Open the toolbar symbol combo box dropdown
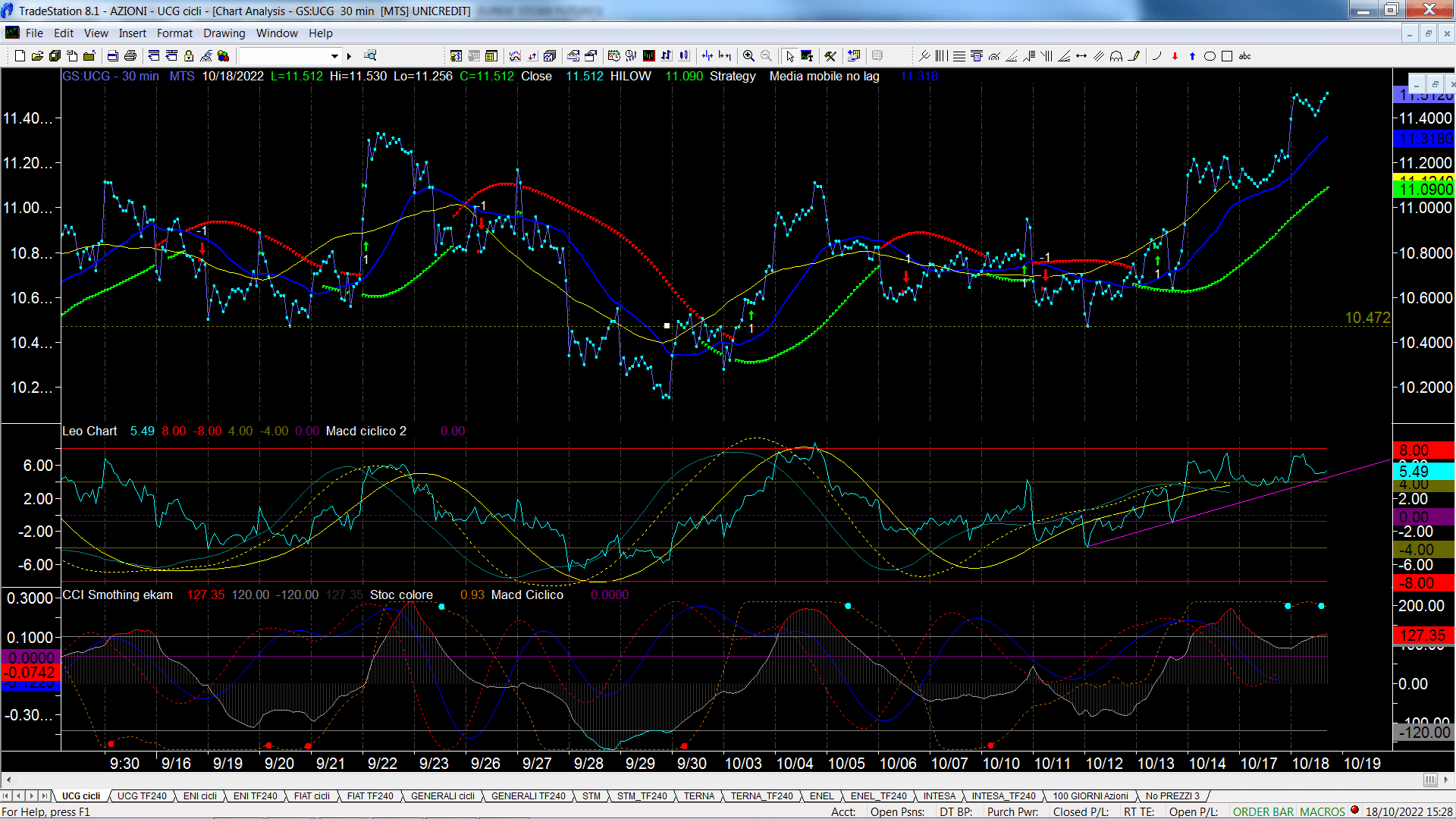This screenshot has width=1456, height=819. (x=334, y=56)
